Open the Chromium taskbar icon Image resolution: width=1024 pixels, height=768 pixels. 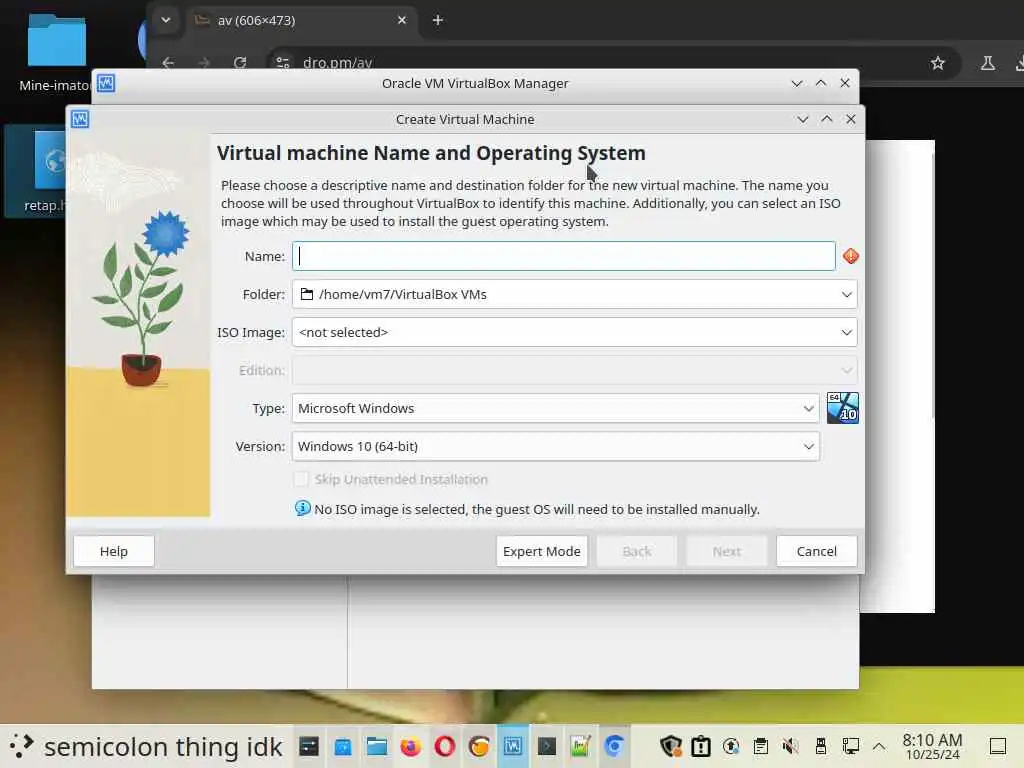pos(615,746)
